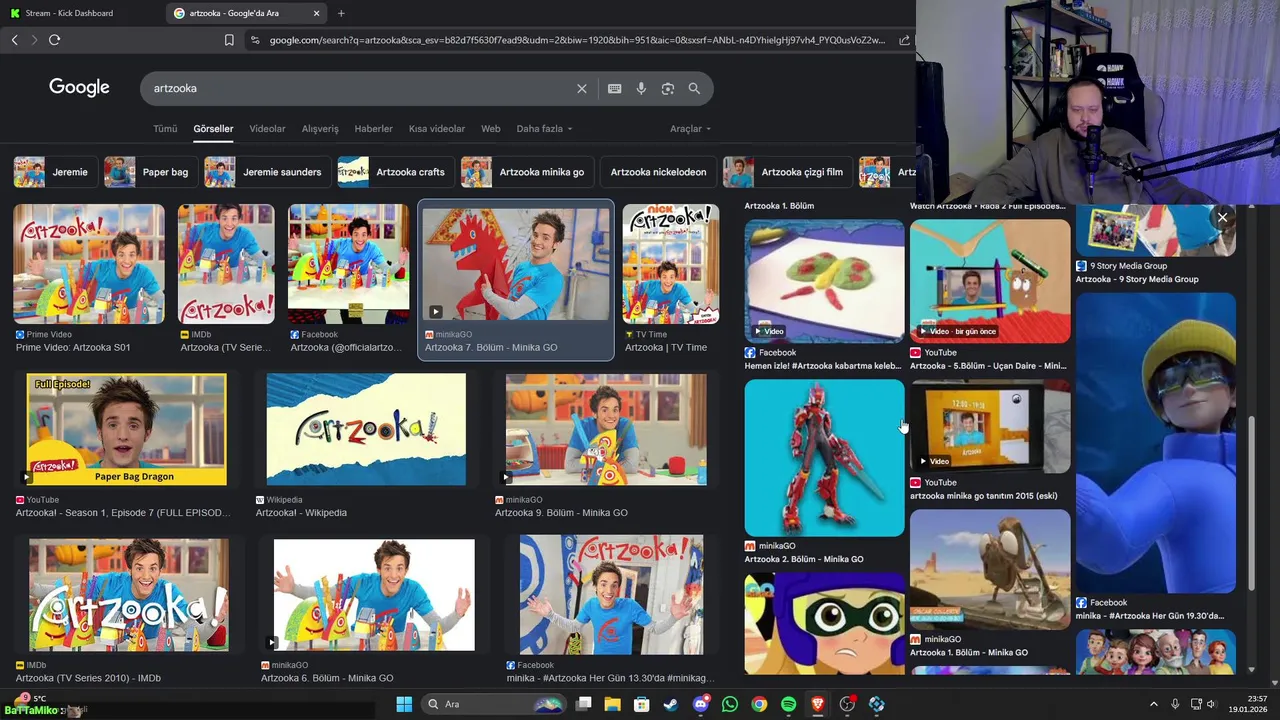
Task: Click 'Artzooka 7. Bölüm - Minika GO' caption
Action: point(491,348)
